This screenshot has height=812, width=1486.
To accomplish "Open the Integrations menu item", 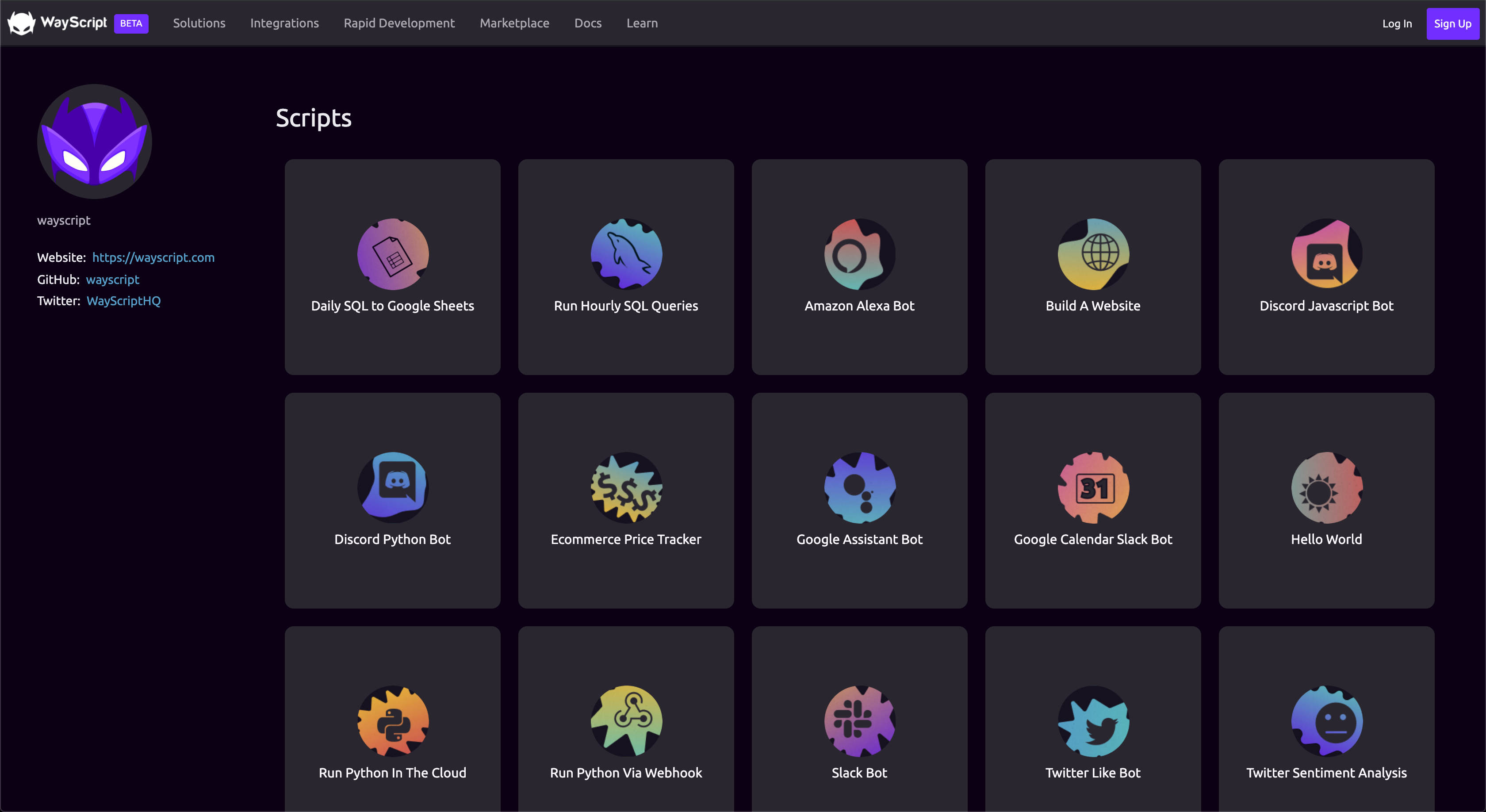I will tap(284, 23).
